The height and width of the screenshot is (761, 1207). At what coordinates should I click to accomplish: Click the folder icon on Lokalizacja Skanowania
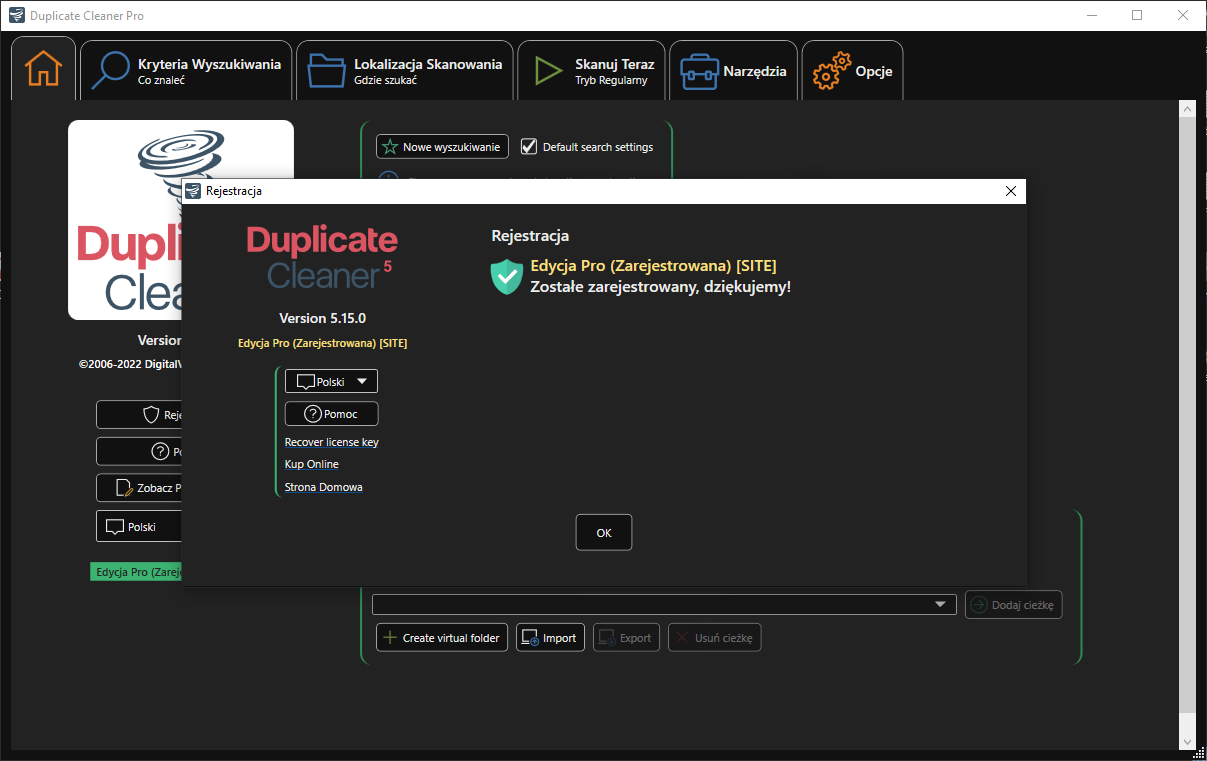tap(326, 71)
